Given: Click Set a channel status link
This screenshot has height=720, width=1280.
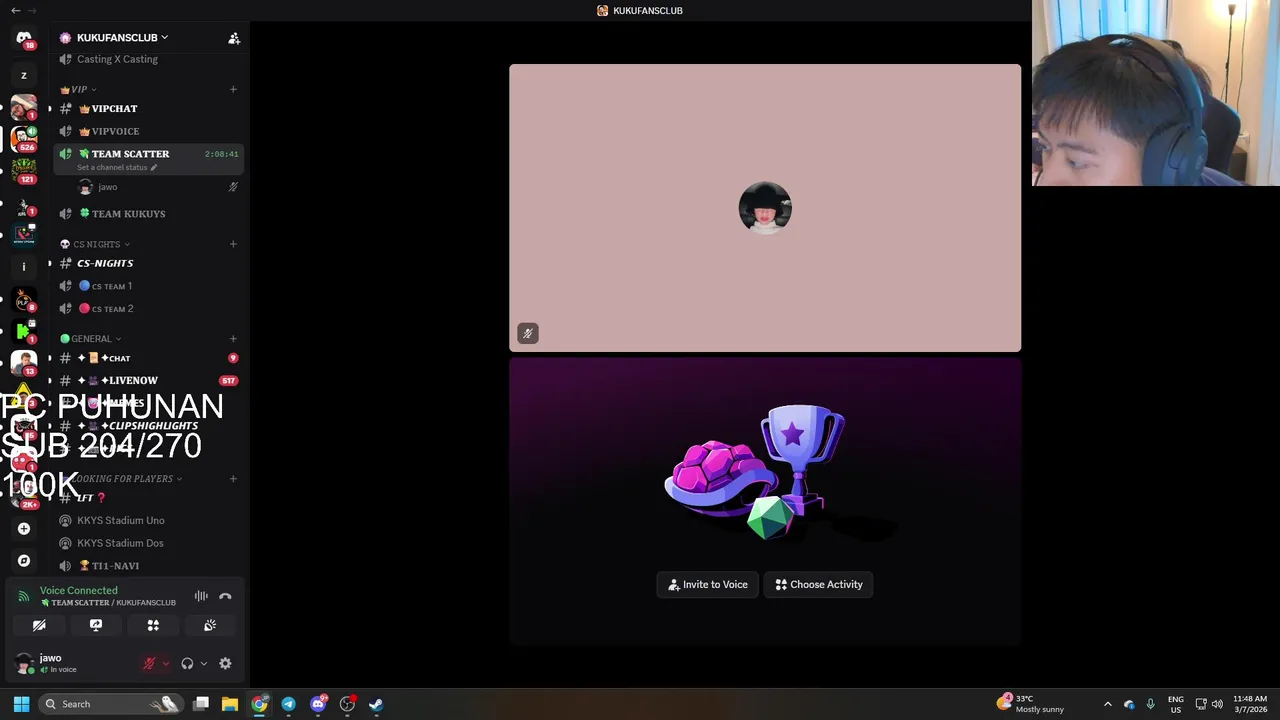Looking at the screenshot, I should tap(117, 167).
